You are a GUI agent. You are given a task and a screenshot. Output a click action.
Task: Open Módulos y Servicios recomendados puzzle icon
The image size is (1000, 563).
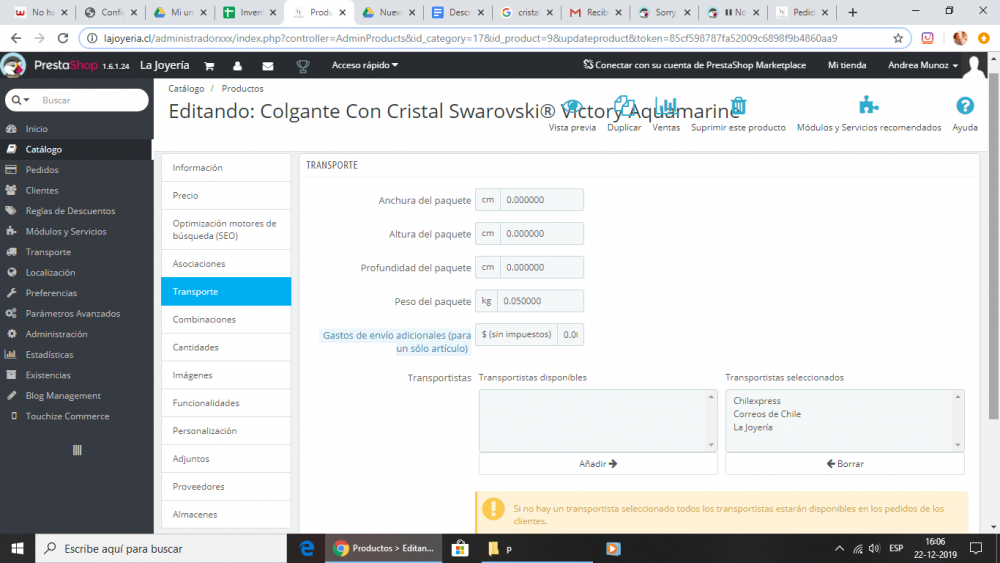869,105
